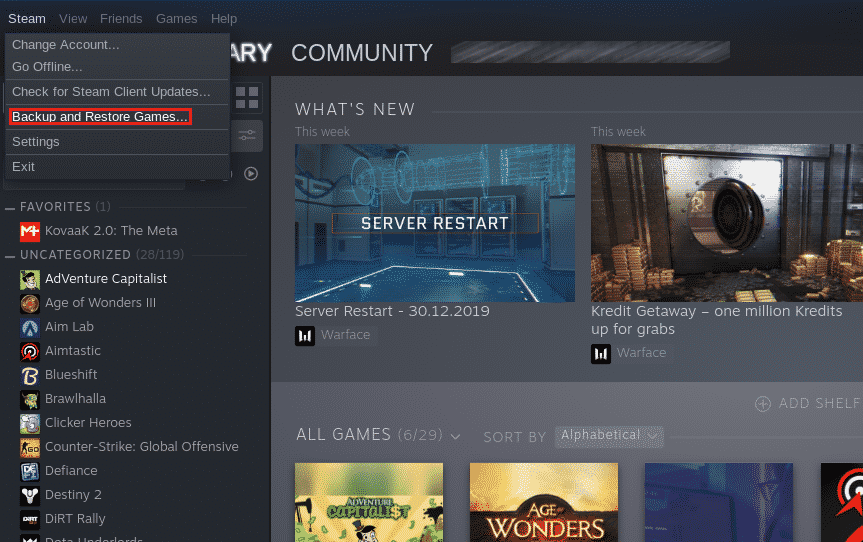
Task: Select Aim Lab in game list
Action: click(x=69, y=327)
